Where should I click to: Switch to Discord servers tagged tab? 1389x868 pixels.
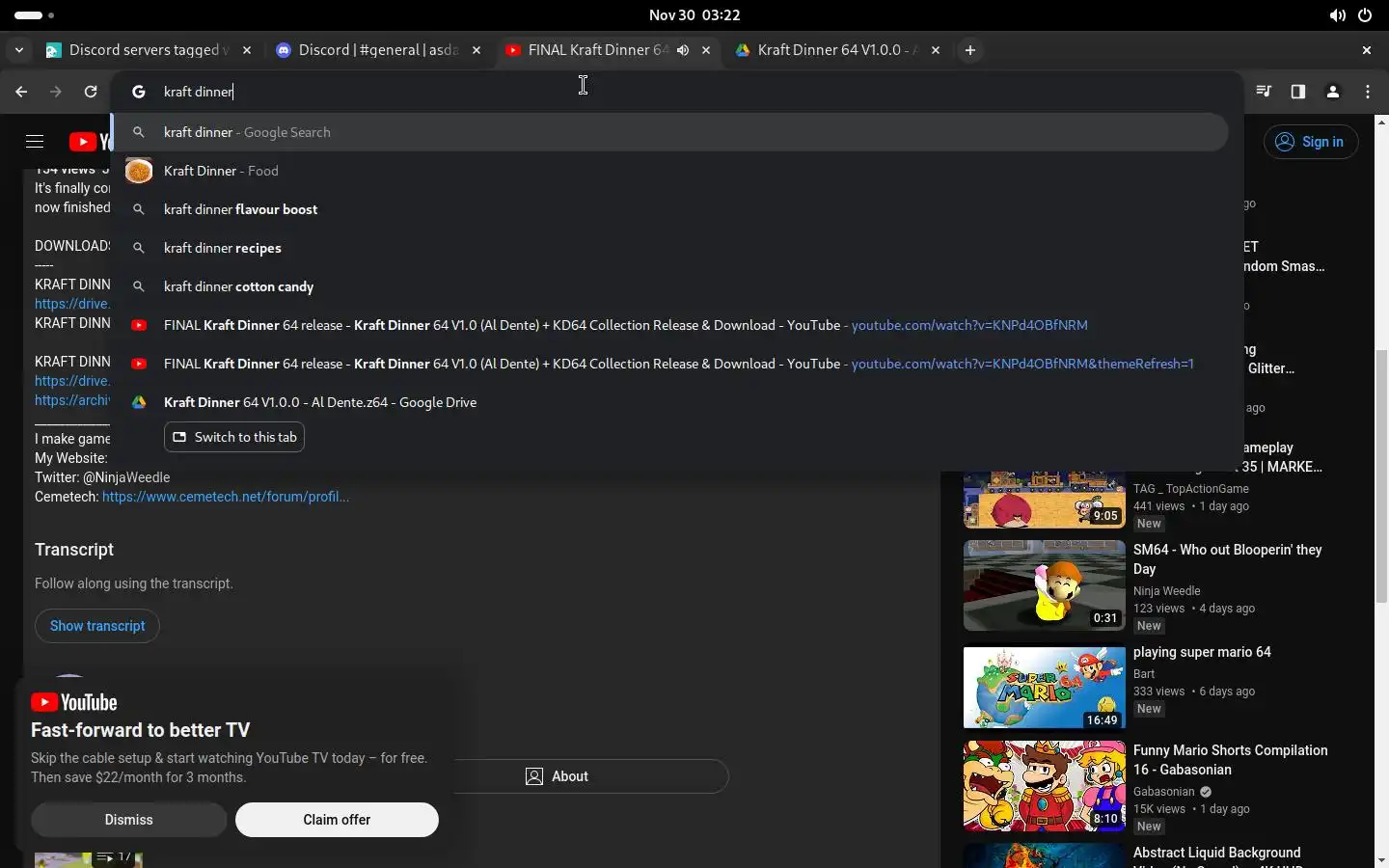[x=150, y=50]
